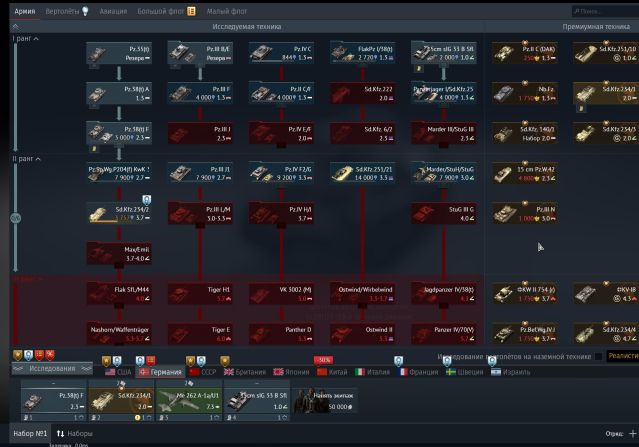Toggle aircraft research on ground vehicles checkbox

coord(599,355)
